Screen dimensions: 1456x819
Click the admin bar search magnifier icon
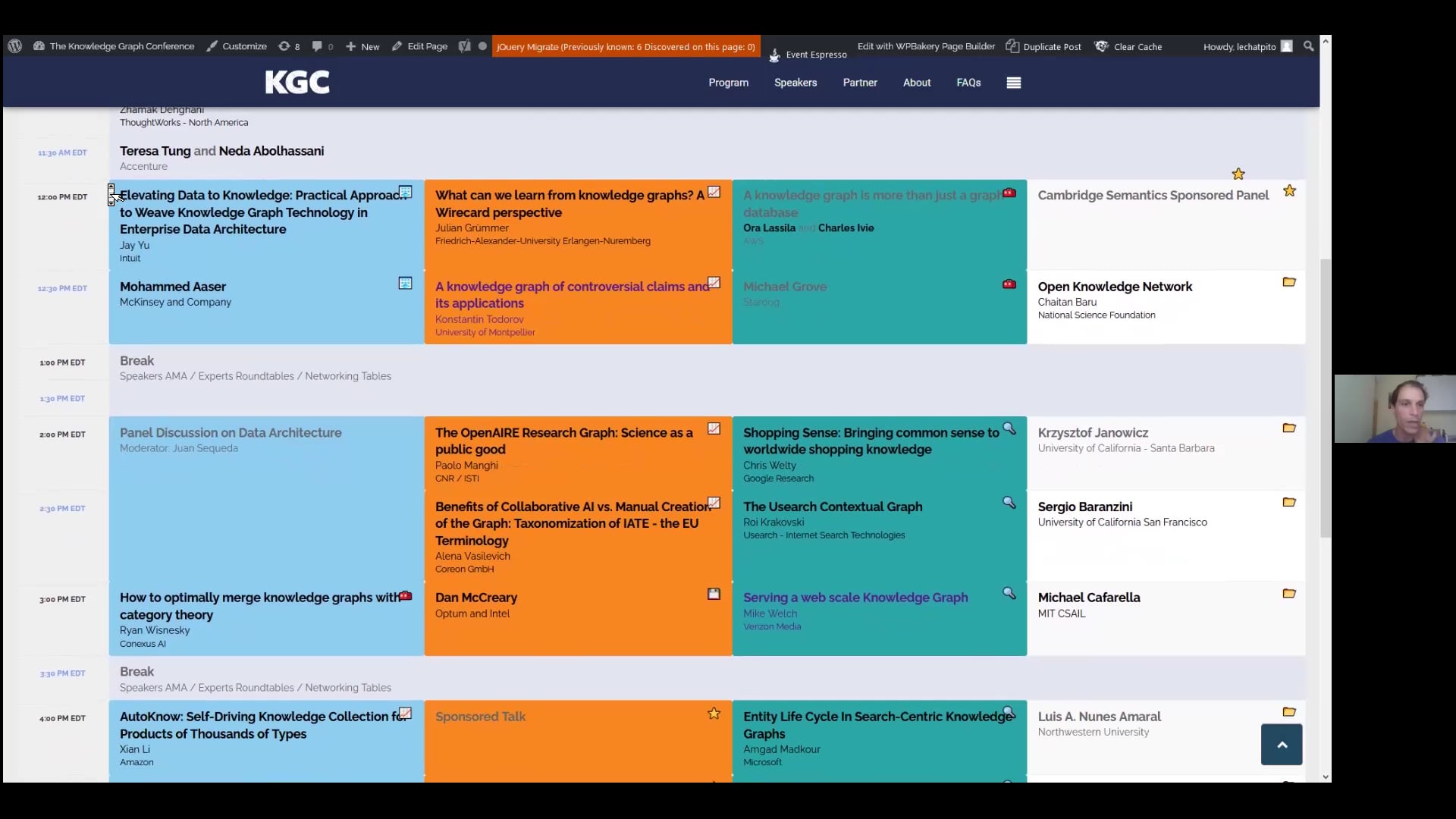[1308, 46]
